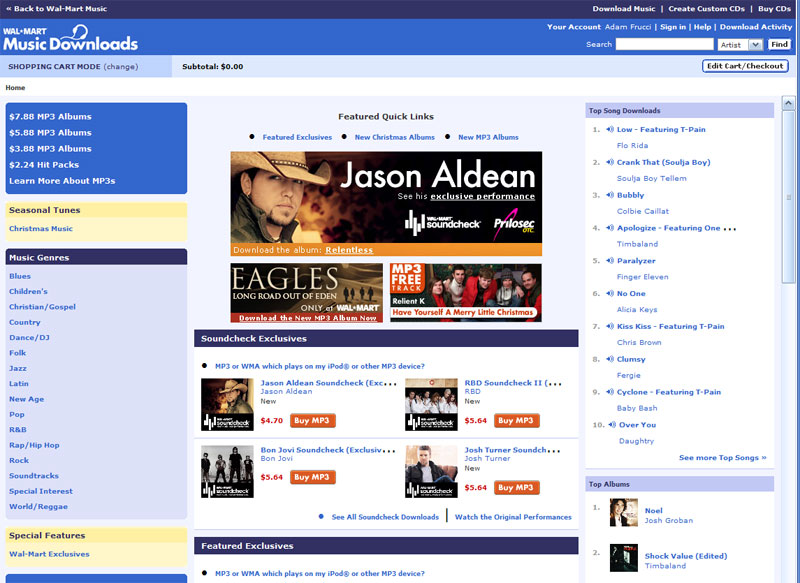Play preview speaker icon beside Cyclone

pyautogui.click(x=610, y=392)
